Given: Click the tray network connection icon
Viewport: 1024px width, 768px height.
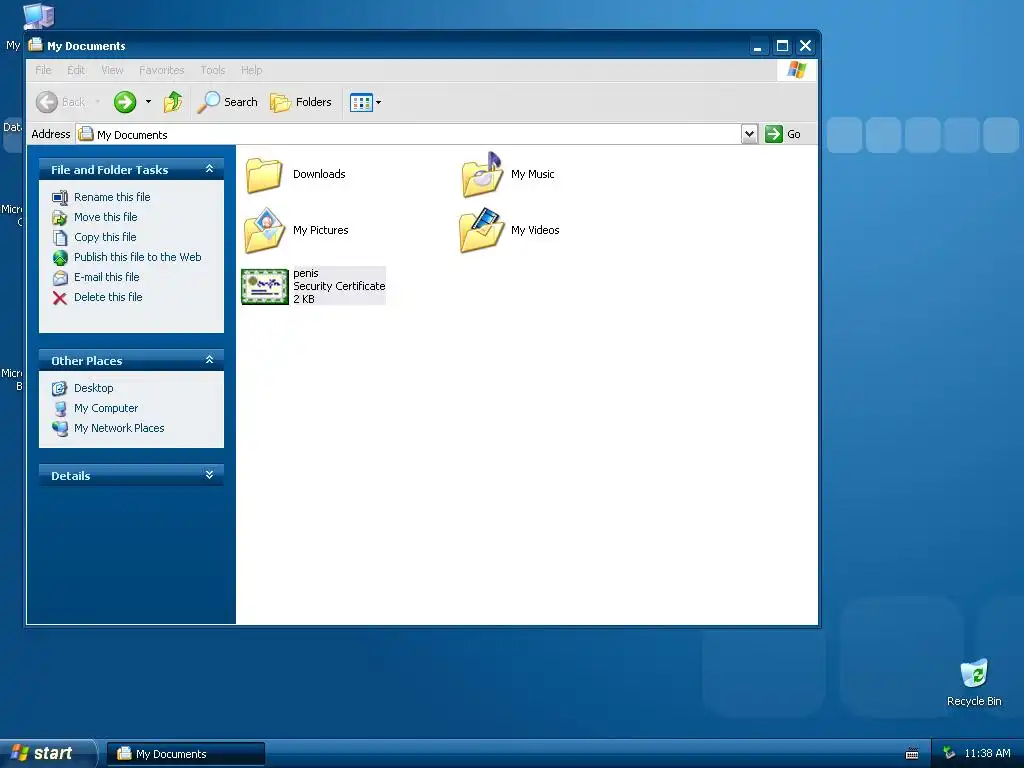Looking at the screenshot, I should pos(949,754).
